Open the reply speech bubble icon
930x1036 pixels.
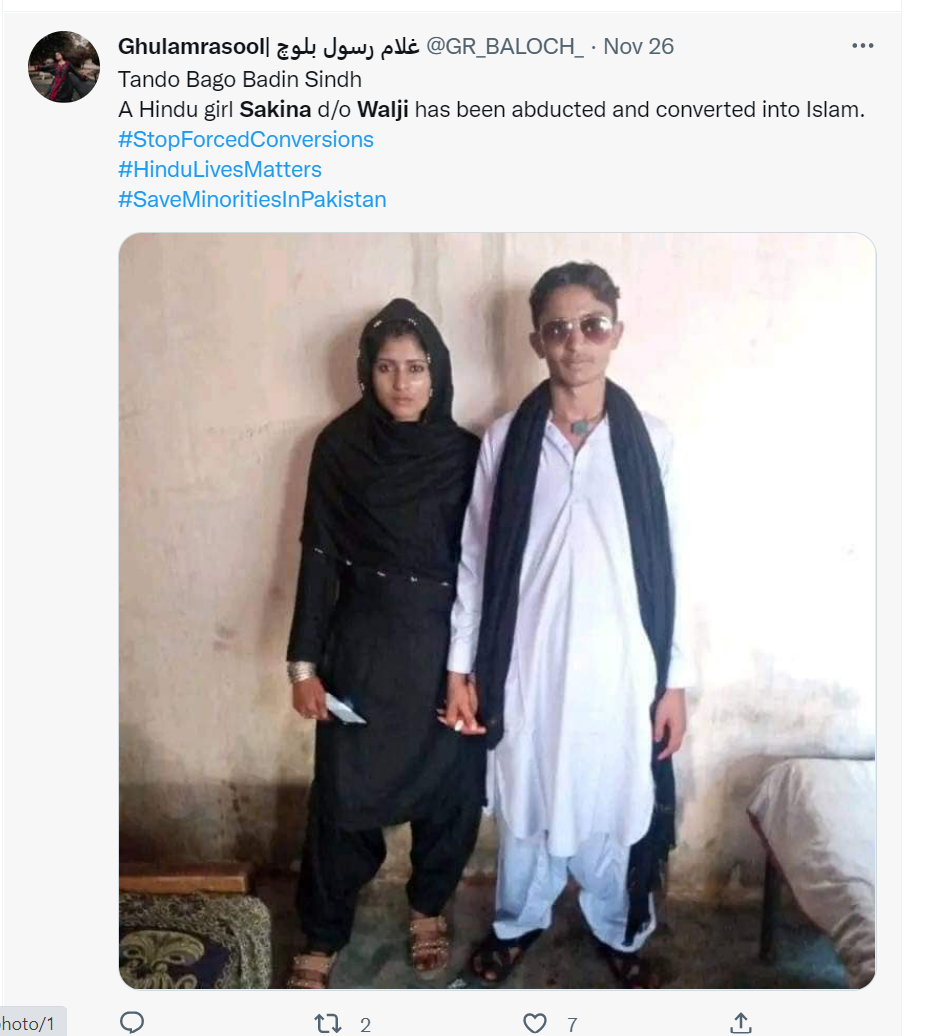pos(132,1022)
